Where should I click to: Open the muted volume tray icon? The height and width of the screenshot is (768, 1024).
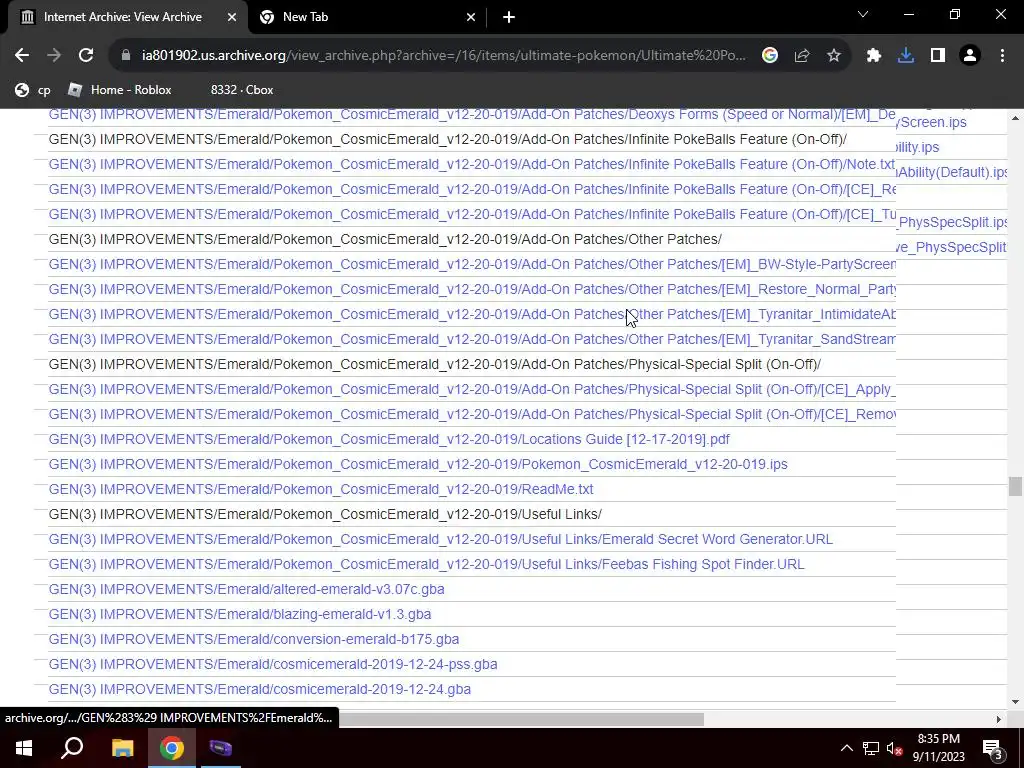coord(894,748)
